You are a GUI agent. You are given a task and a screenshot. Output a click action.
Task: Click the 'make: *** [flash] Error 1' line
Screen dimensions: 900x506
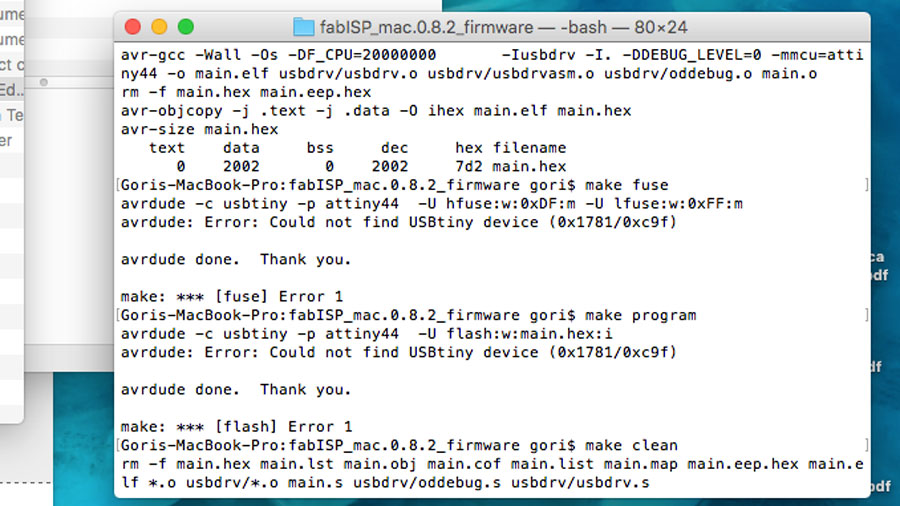pos(236,427)
